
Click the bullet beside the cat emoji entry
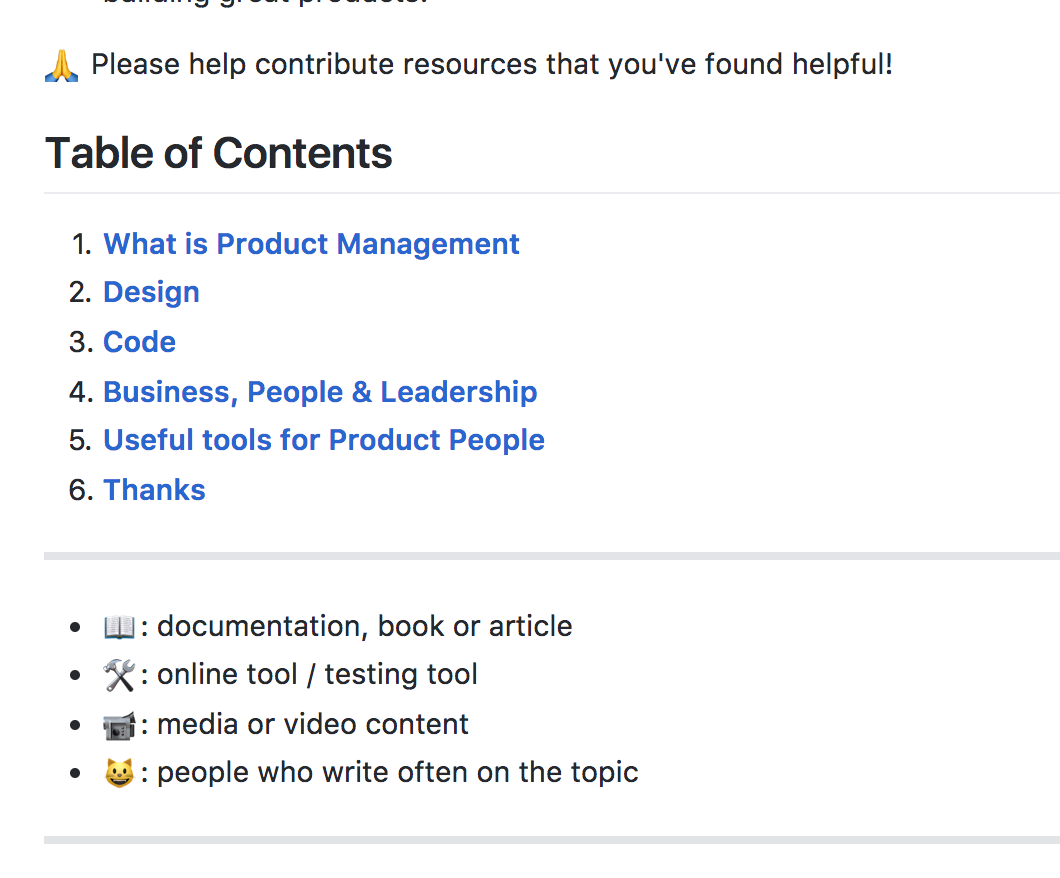coord(74,771)
